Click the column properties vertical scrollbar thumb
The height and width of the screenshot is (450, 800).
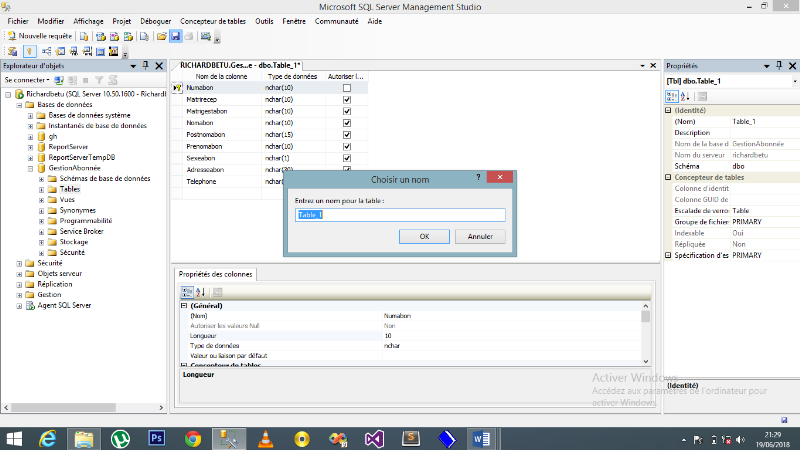[646, 317]
